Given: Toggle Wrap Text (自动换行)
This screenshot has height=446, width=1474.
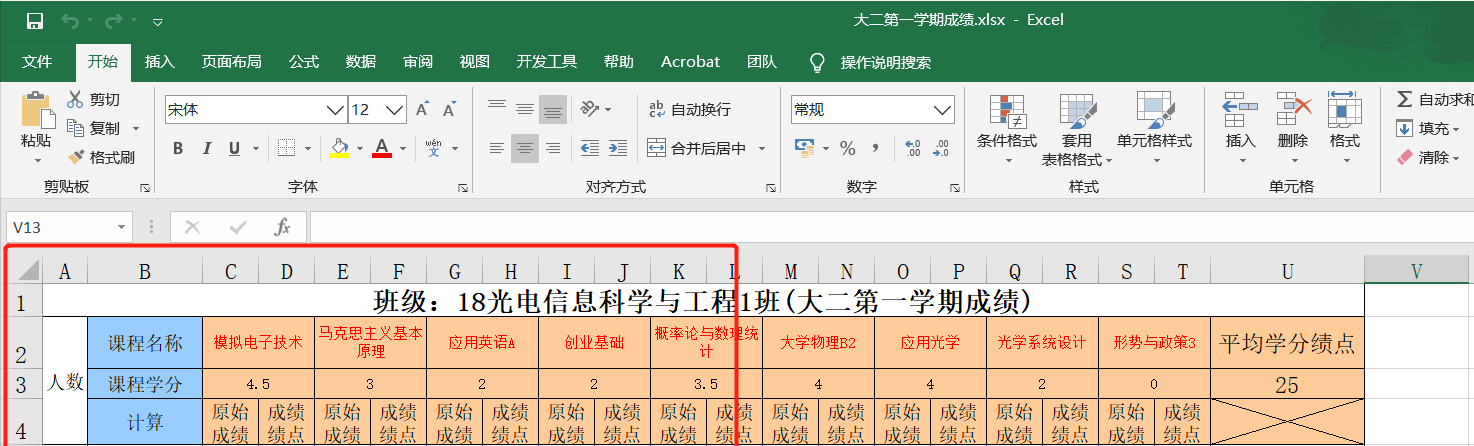Looking at the screenshot, I should 689,109.
